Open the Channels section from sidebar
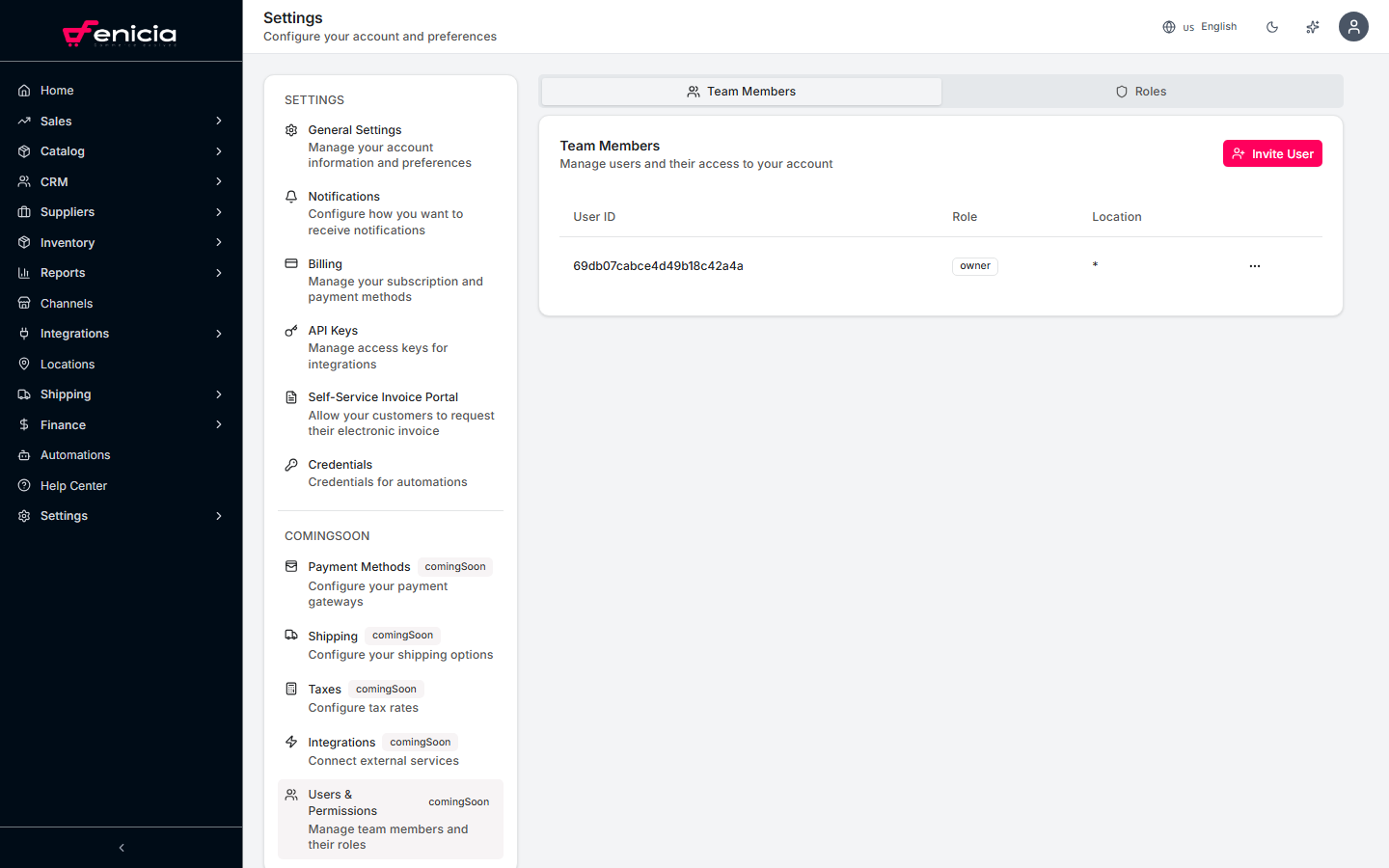The height and width of the screenshot is (868, 1389). [x=65, y=303]
